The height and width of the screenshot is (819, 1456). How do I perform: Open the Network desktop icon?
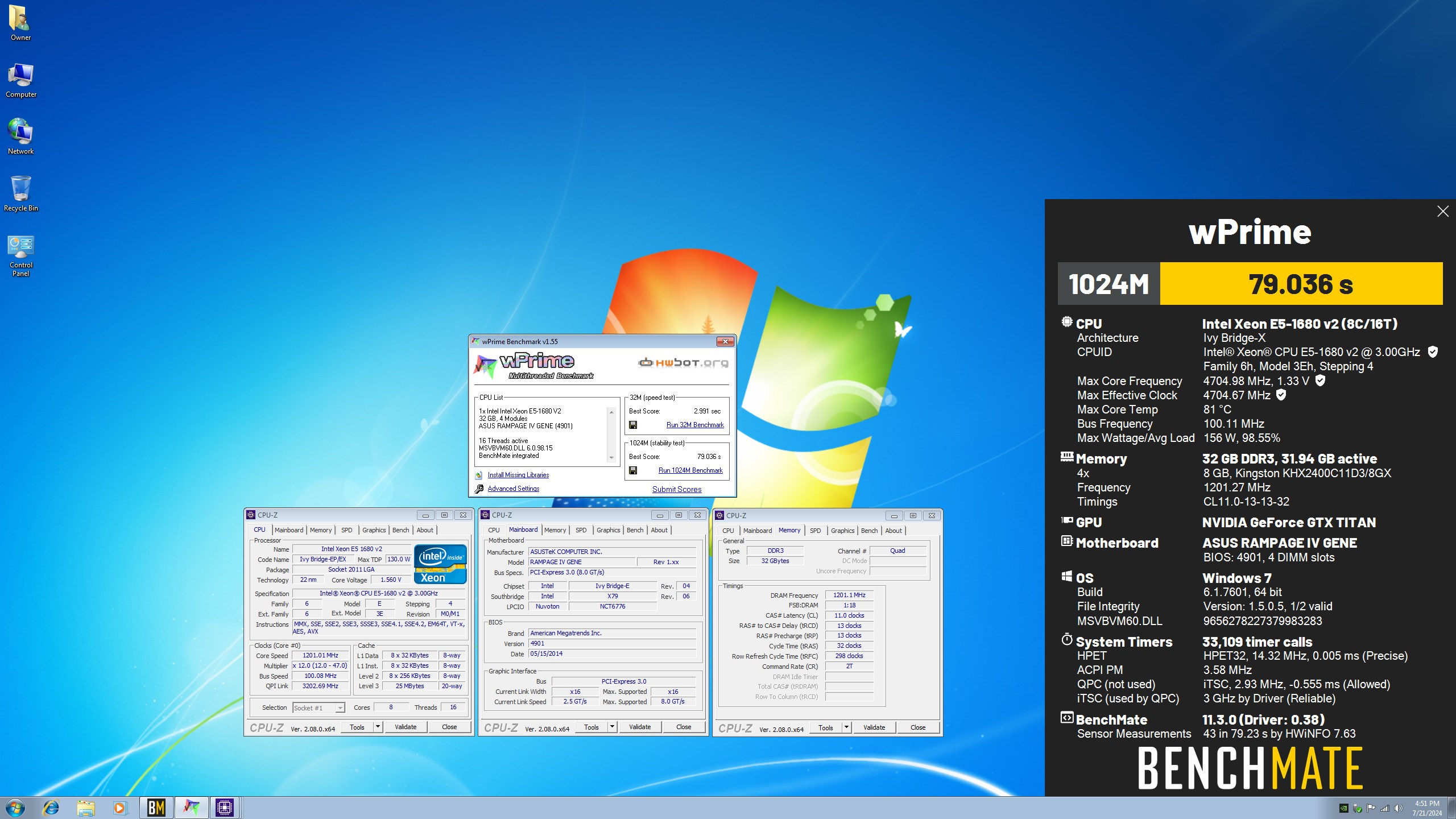pos(20,136)
